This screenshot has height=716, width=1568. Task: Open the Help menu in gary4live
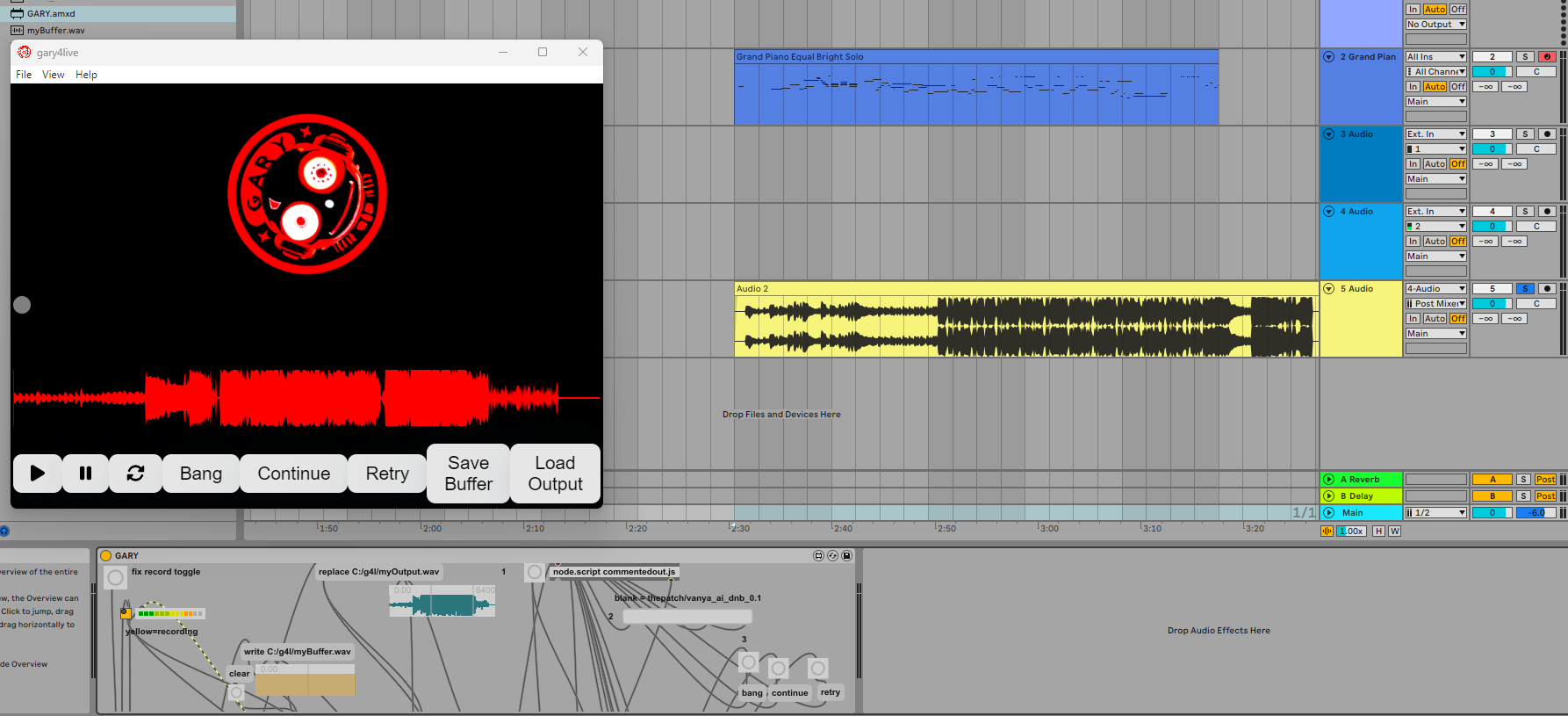86,75
